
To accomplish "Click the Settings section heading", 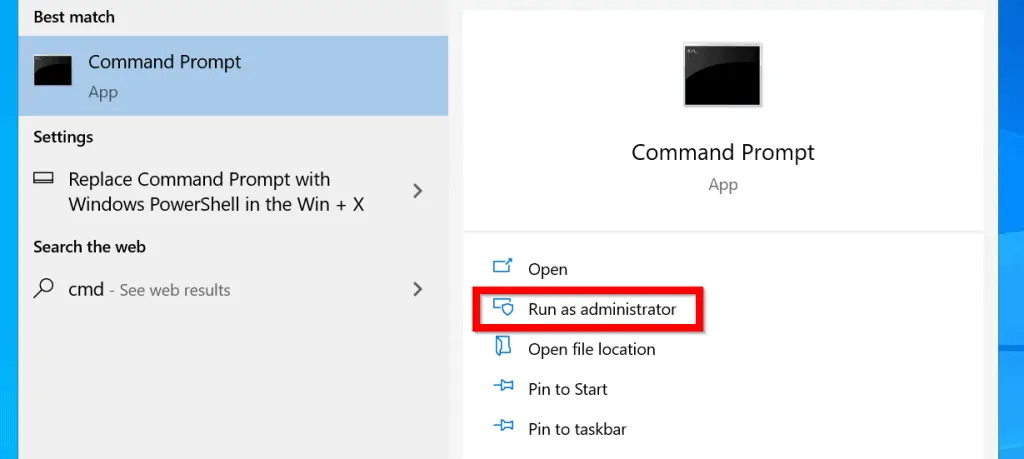I will point(63,137).
